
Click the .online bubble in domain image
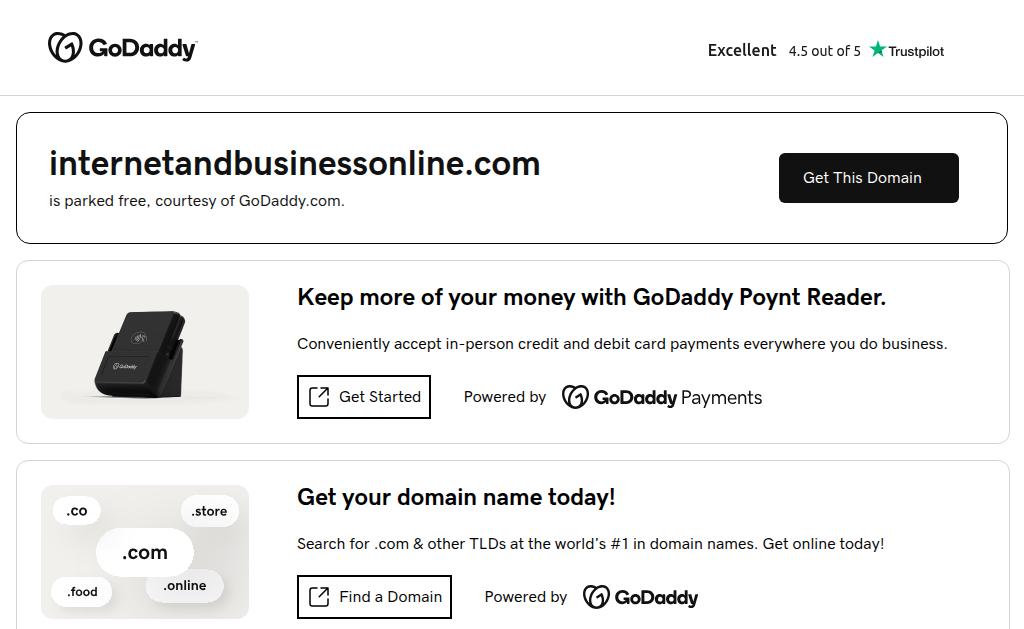[x=184, y=586]
